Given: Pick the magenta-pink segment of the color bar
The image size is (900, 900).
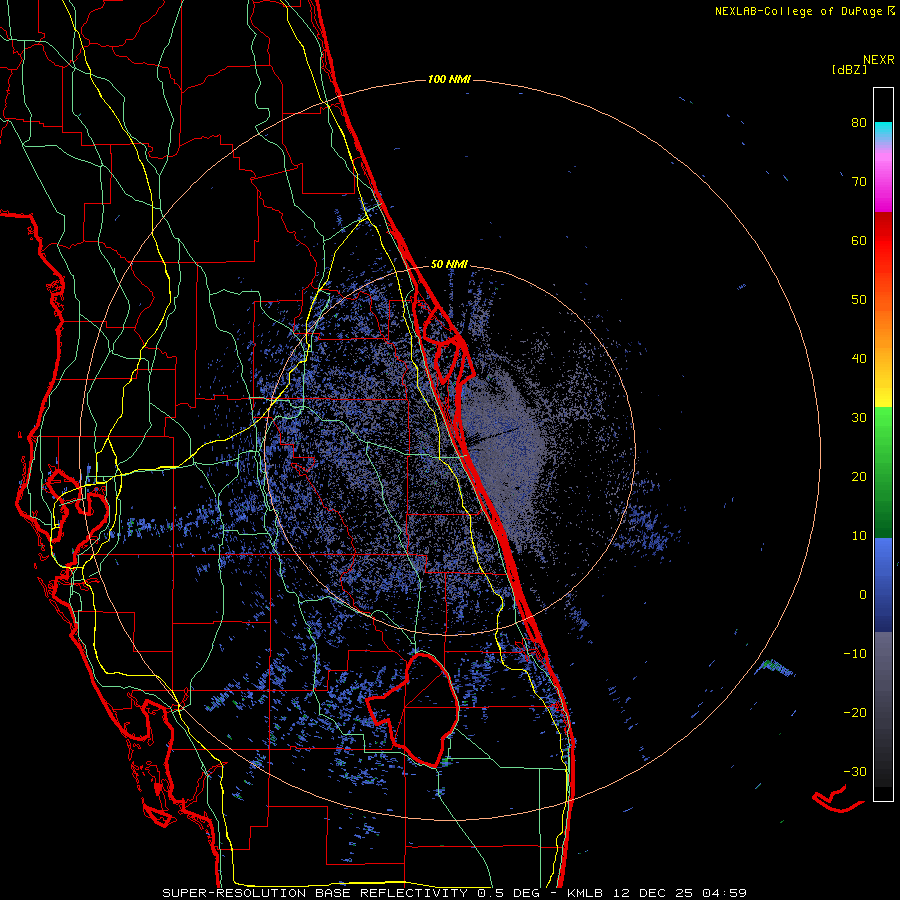Looking at the screenshot, I should point(883,178).
